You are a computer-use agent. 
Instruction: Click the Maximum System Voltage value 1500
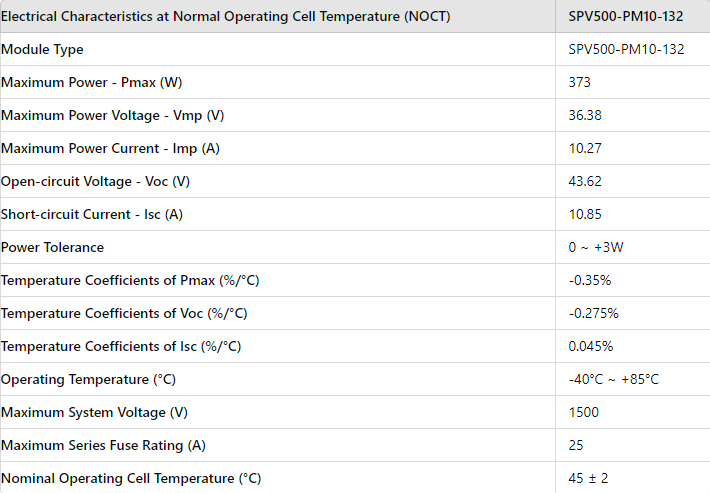point(584,412)
